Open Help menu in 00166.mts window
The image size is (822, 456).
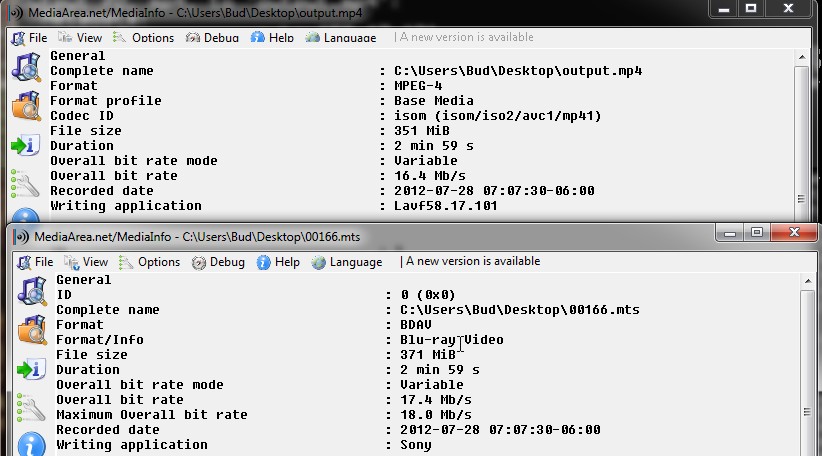pyautogui.click(x=278, y=262)
